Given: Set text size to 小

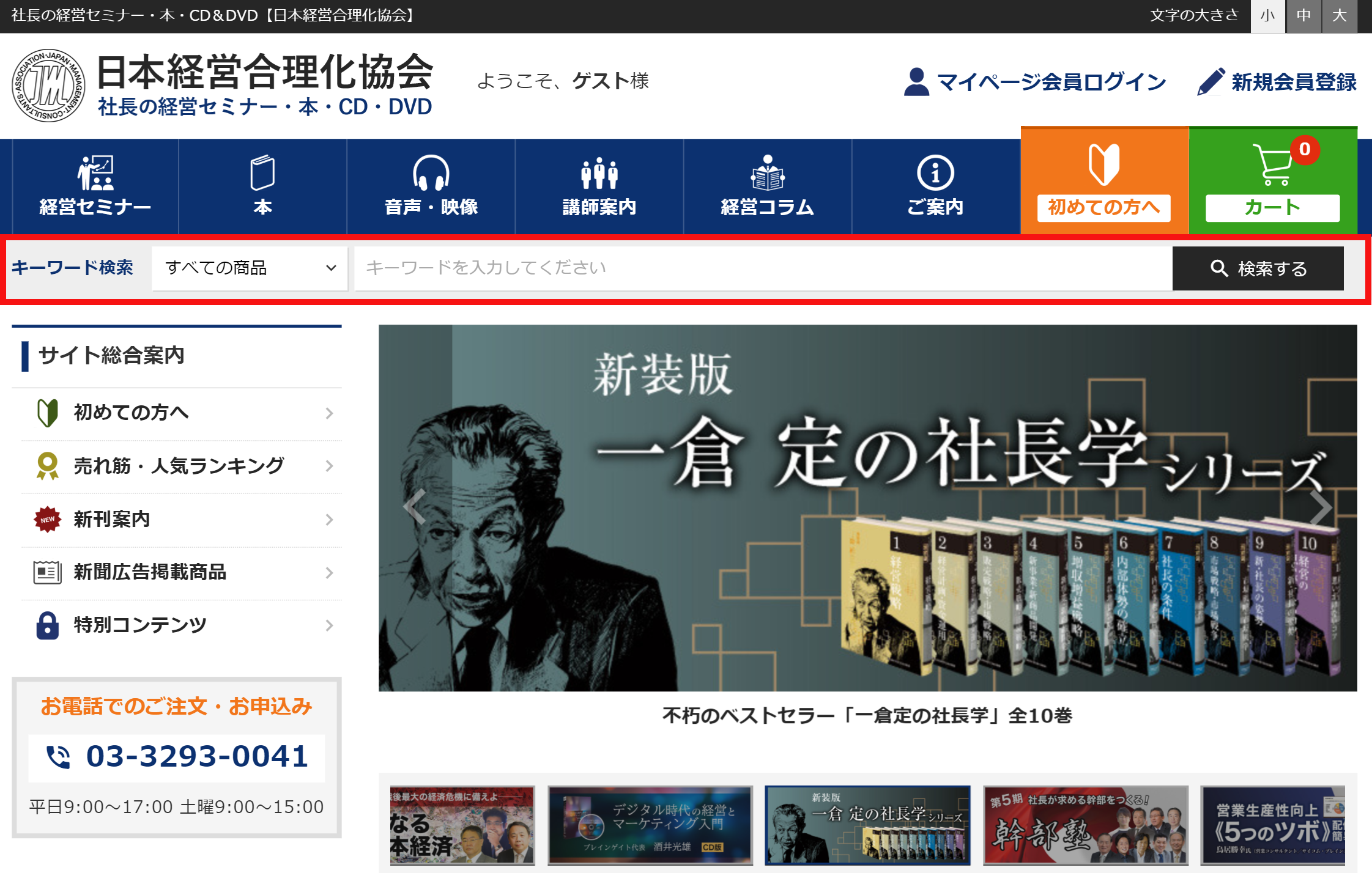Looking at the screenshot, I should 1267,16.
